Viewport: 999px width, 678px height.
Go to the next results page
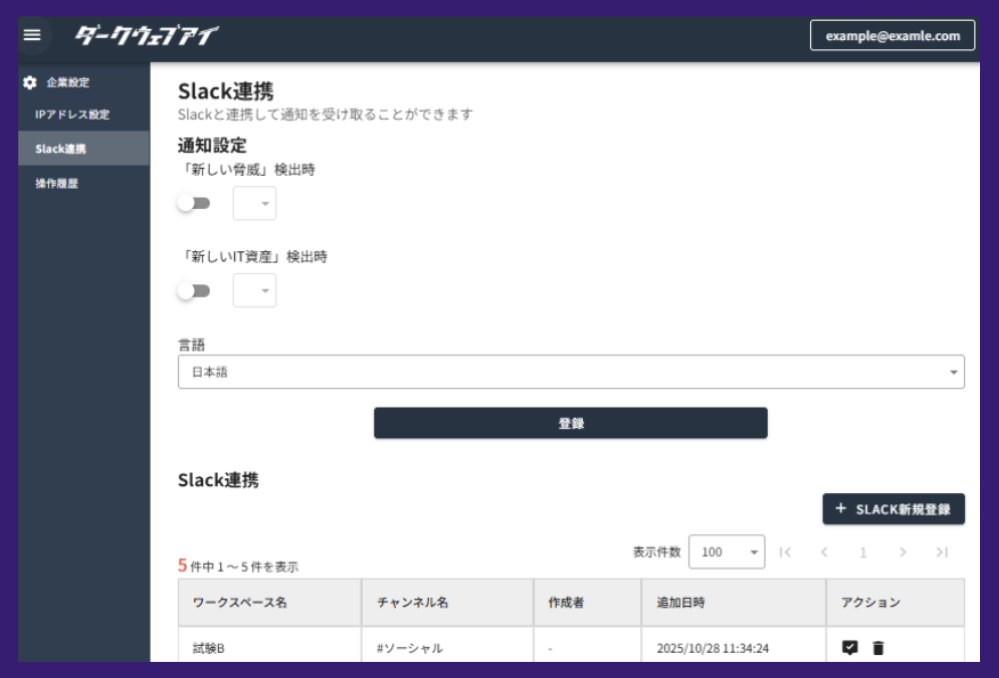tap(903, 551)
